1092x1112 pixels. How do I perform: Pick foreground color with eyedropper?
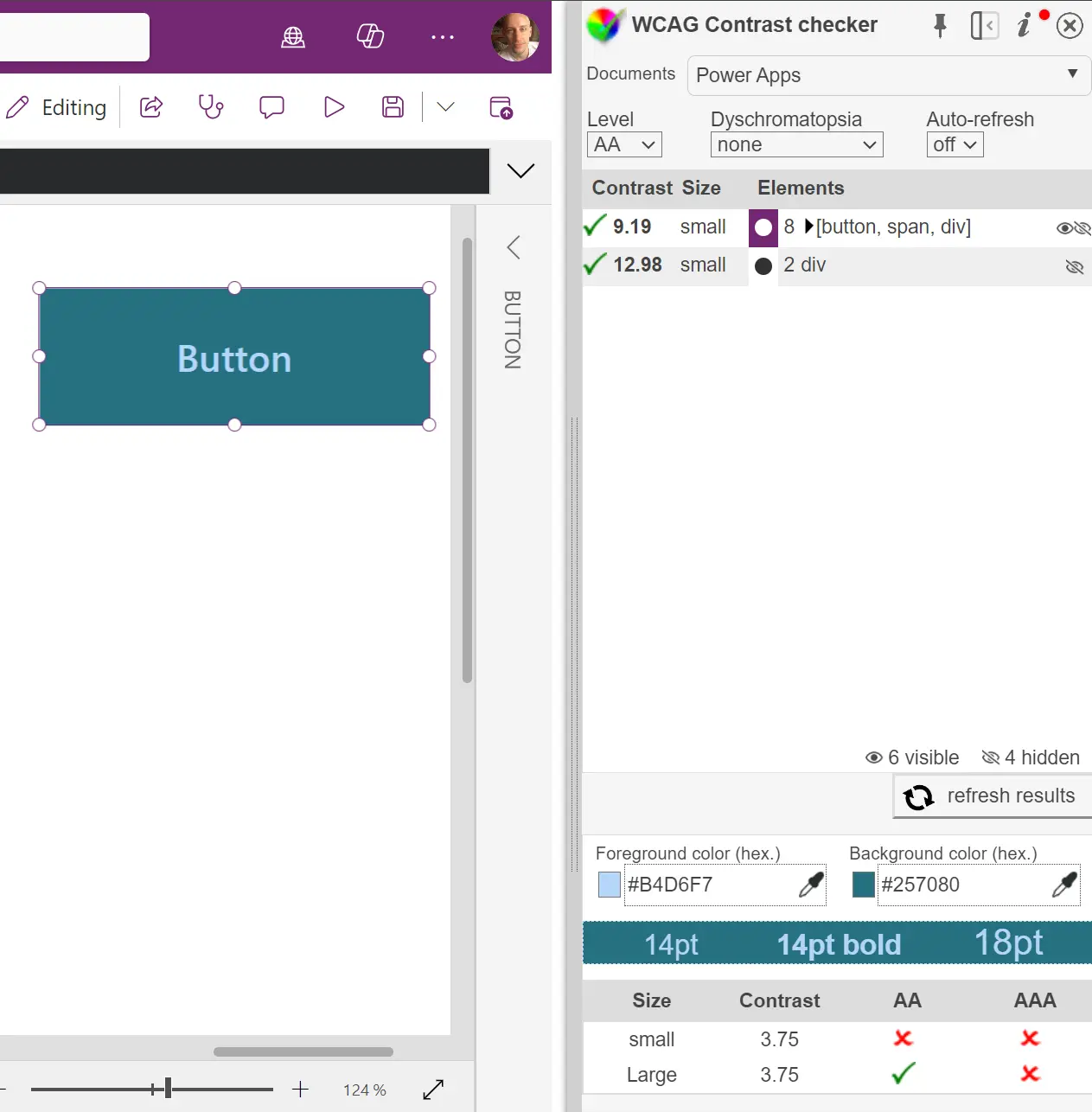click(x=810, y=885)
